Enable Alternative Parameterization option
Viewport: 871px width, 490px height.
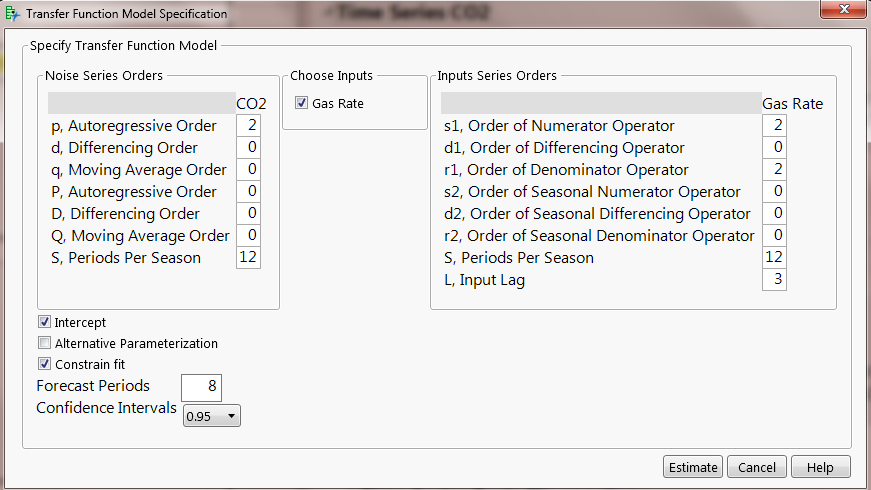pyautogui.click(x=44, y=343)
